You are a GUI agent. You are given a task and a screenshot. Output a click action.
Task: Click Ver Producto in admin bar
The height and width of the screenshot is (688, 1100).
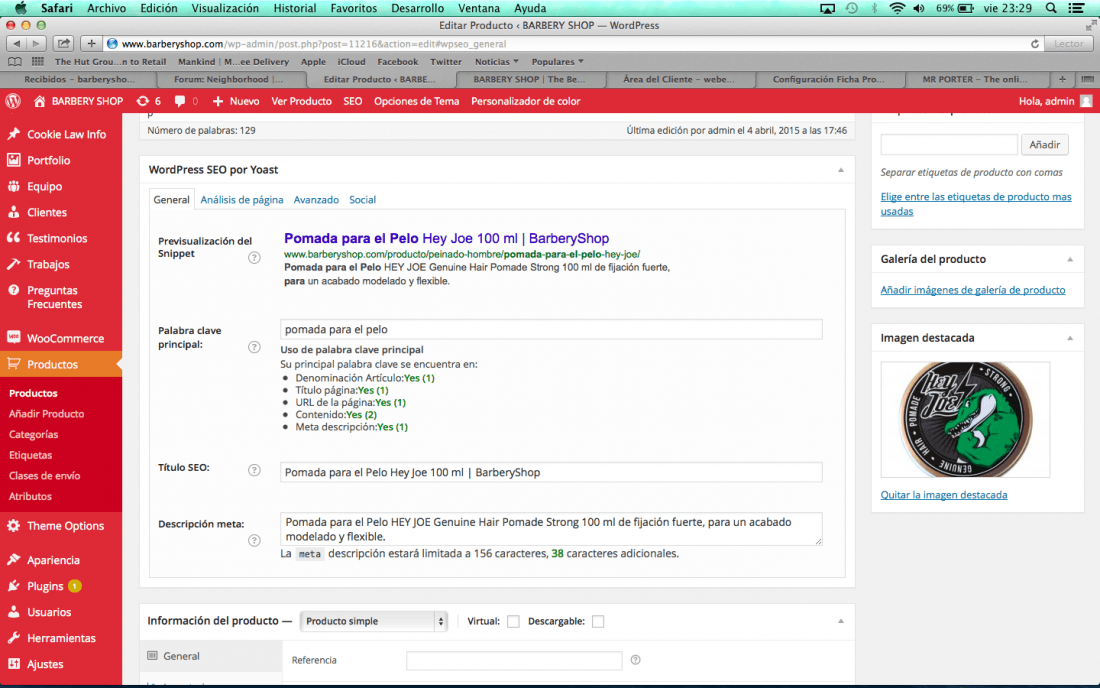[x=302, y=101]
